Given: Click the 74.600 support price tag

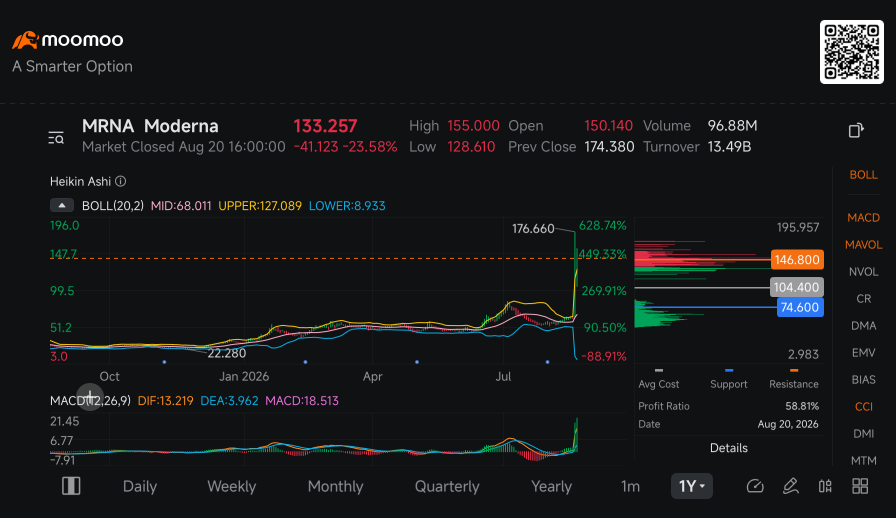Looking at the screenshot, I should coord(799,307).
